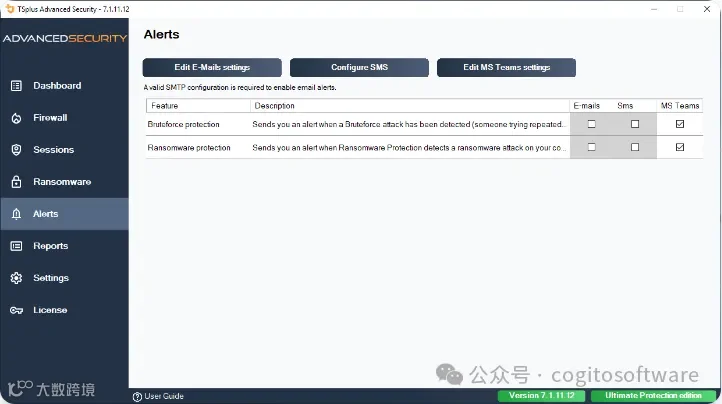
Task: Click the SMTP configuration required notice
Action: coord(240,88)
